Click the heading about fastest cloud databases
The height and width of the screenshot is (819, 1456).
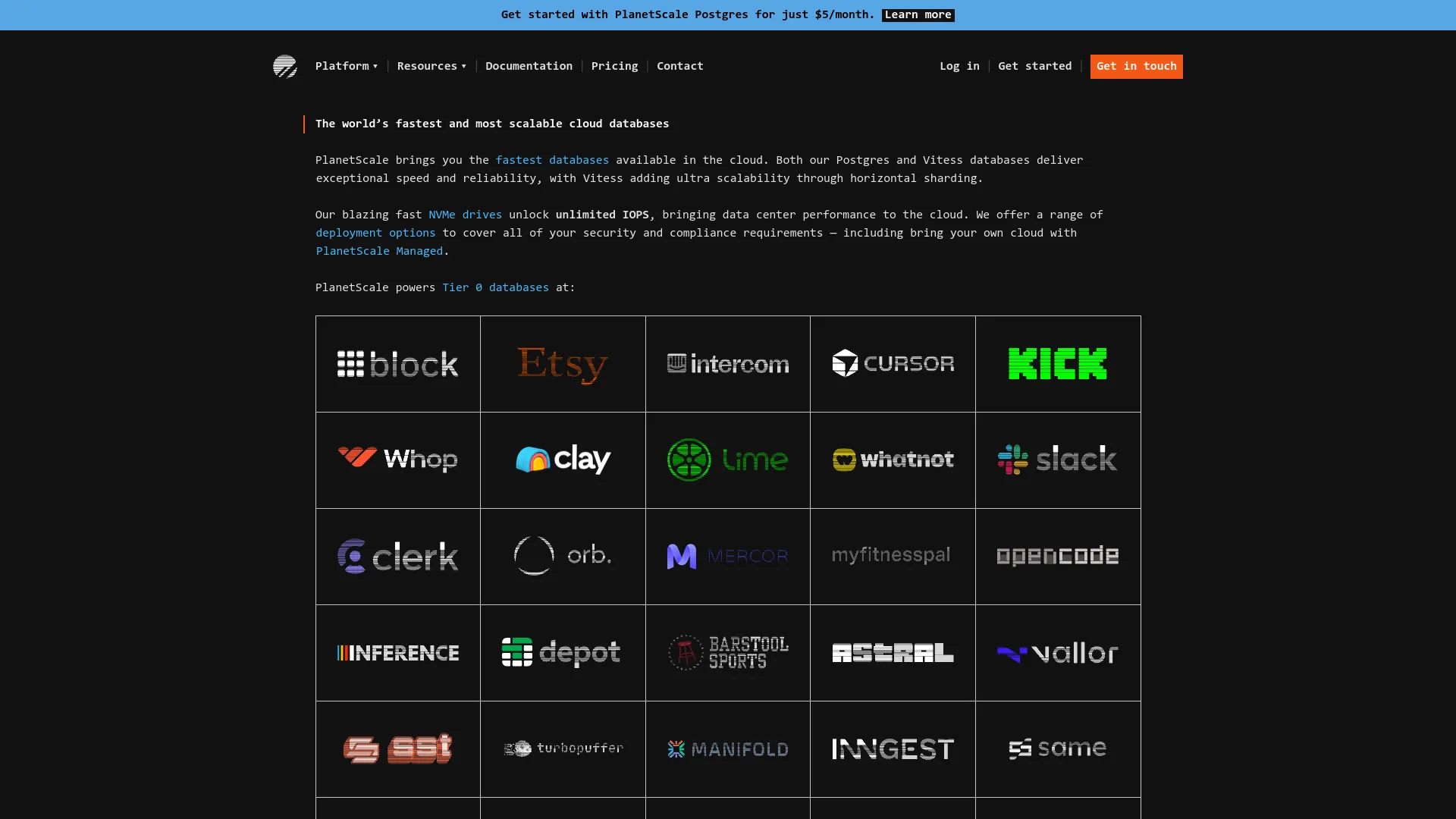pos(492,124)
